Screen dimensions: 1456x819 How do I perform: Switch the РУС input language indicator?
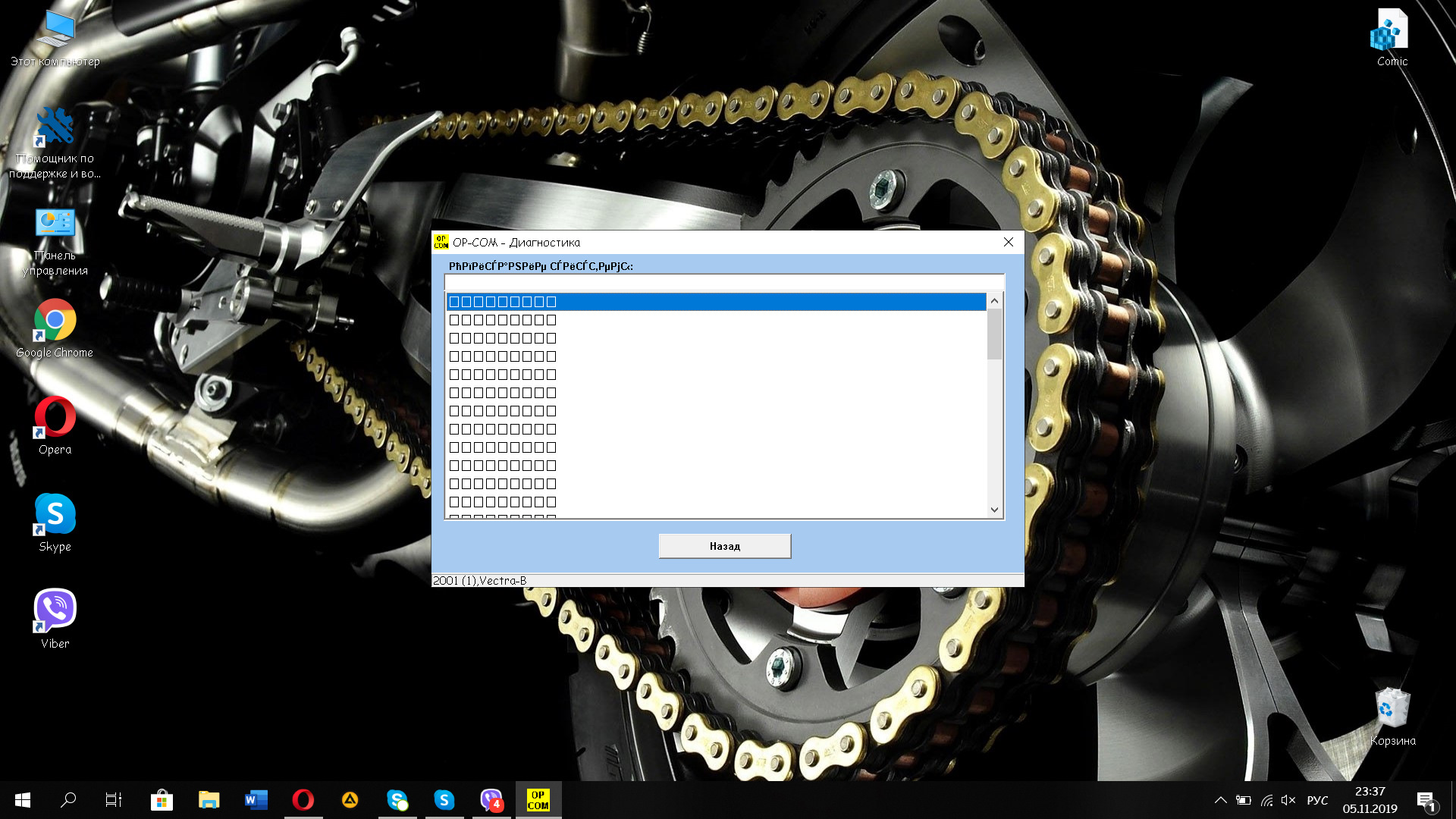[1317, 800]
